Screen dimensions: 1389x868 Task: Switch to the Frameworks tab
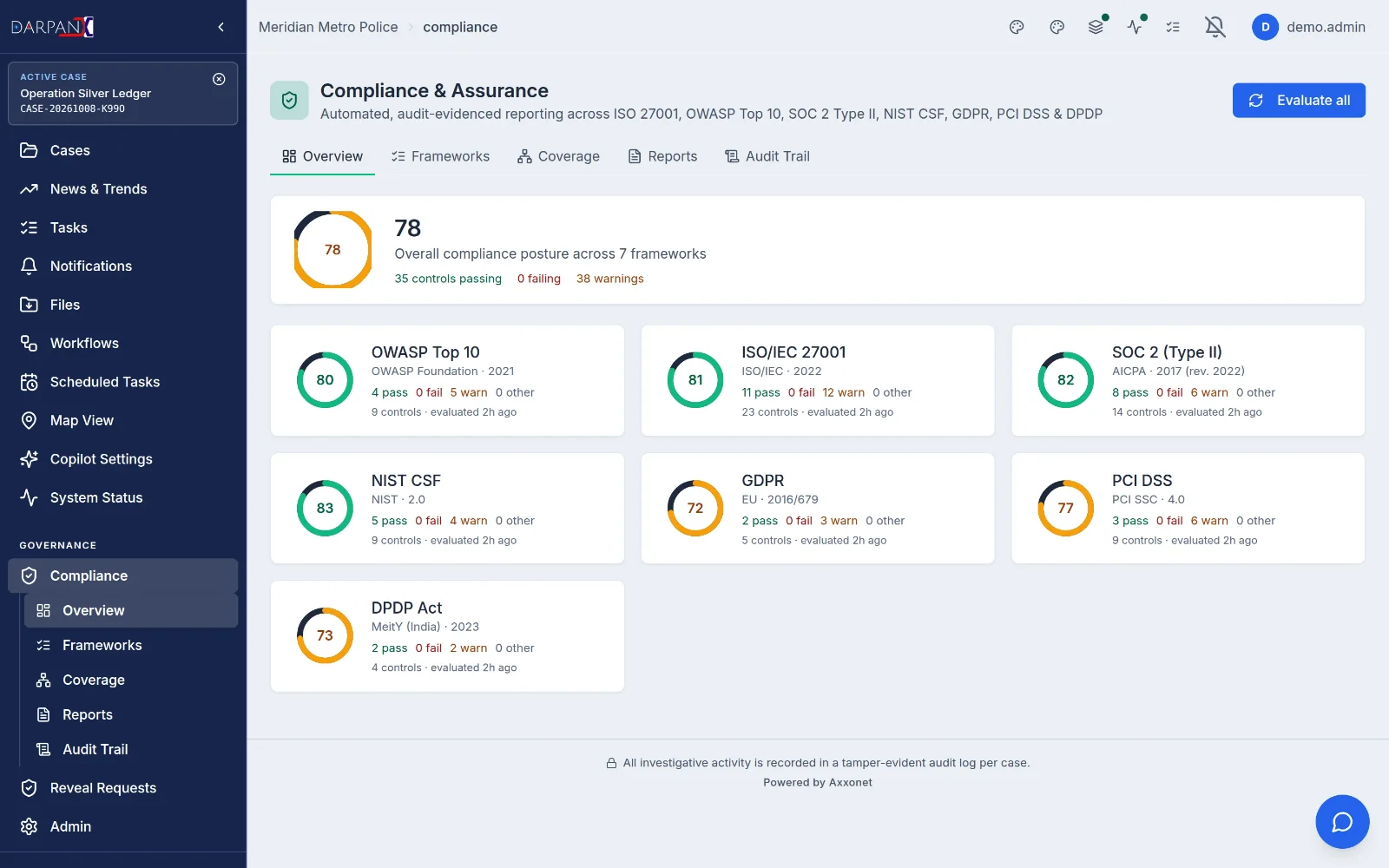coord(440,156)
